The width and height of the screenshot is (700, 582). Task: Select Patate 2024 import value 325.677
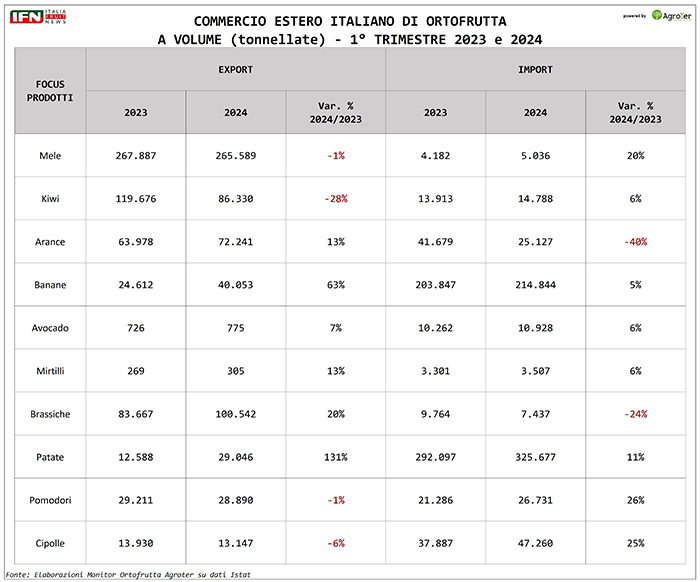click(535, 457)
